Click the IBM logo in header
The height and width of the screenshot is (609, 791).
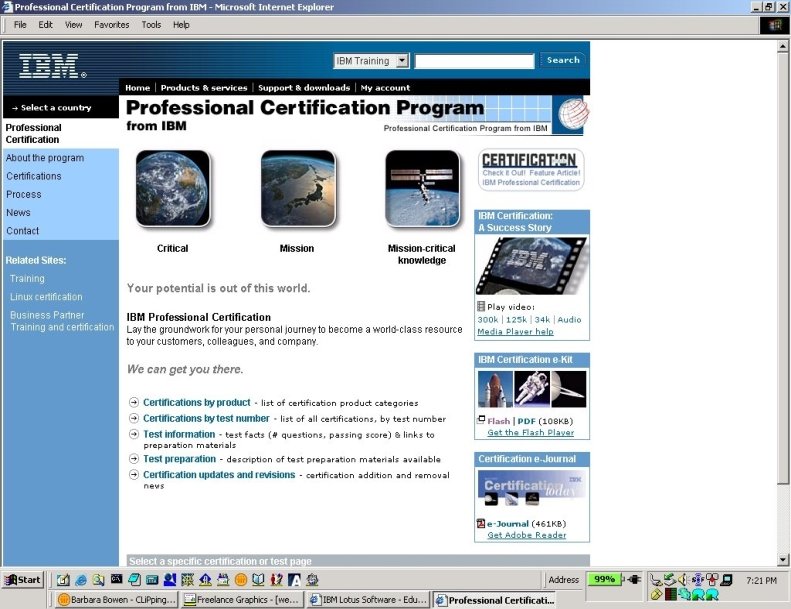(x=52, y=66)
